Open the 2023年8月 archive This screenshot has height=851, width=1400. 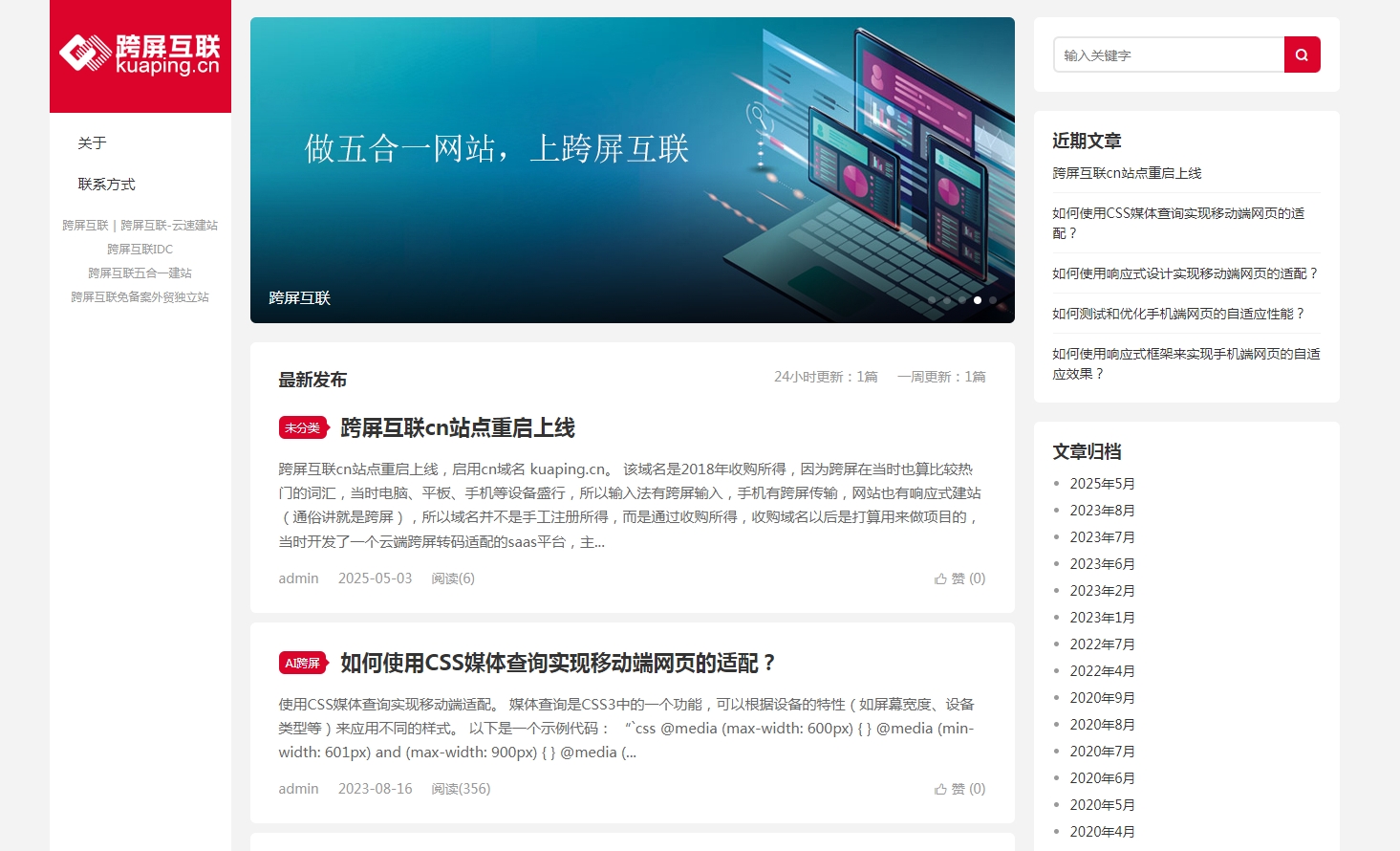tap(1102, 511)
